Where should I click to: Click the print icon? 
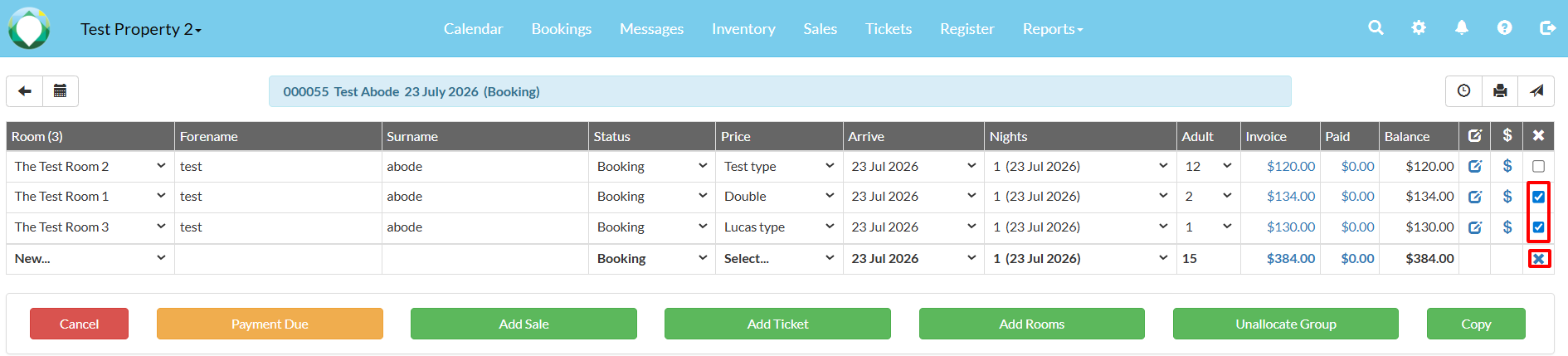coord(1500,91)
